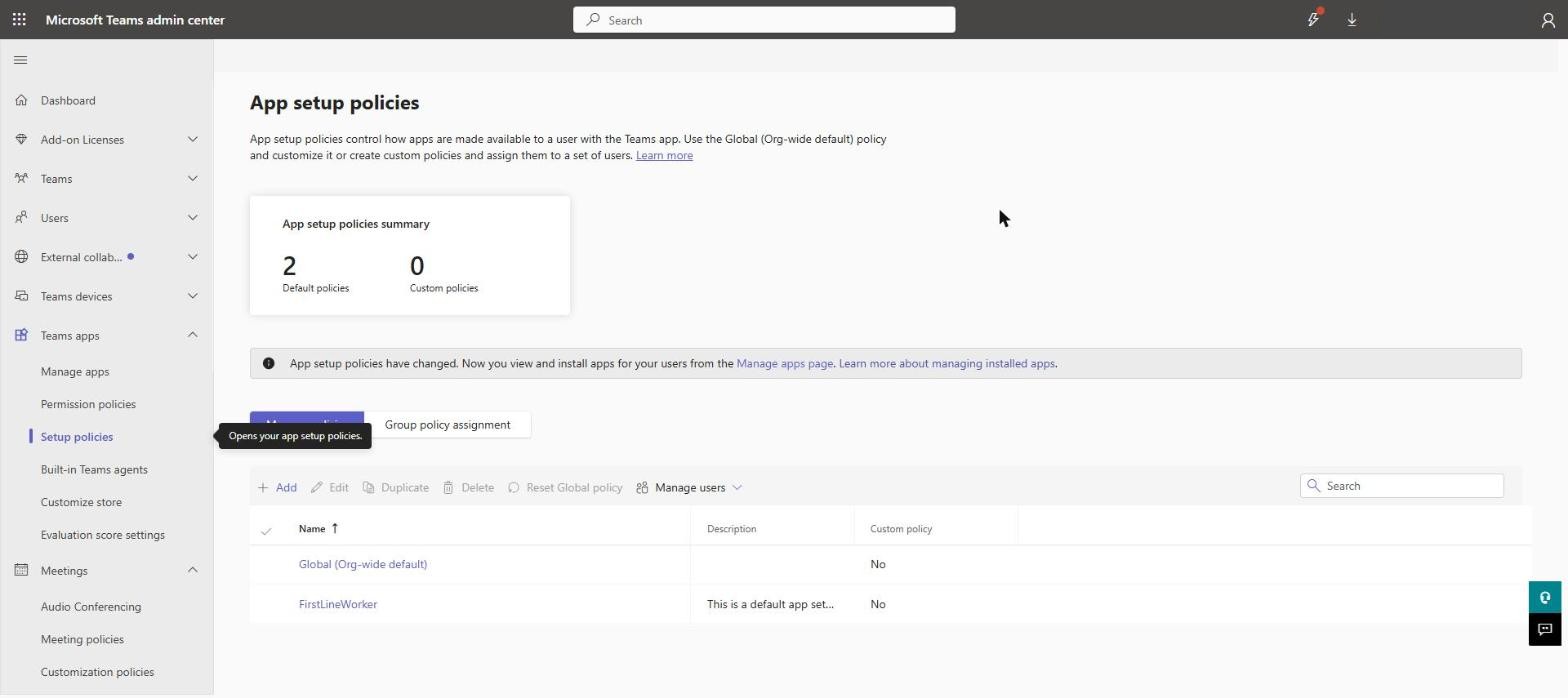
Task: Click the Teams people icon in sidebar
Action: click(x=21, y=178)
